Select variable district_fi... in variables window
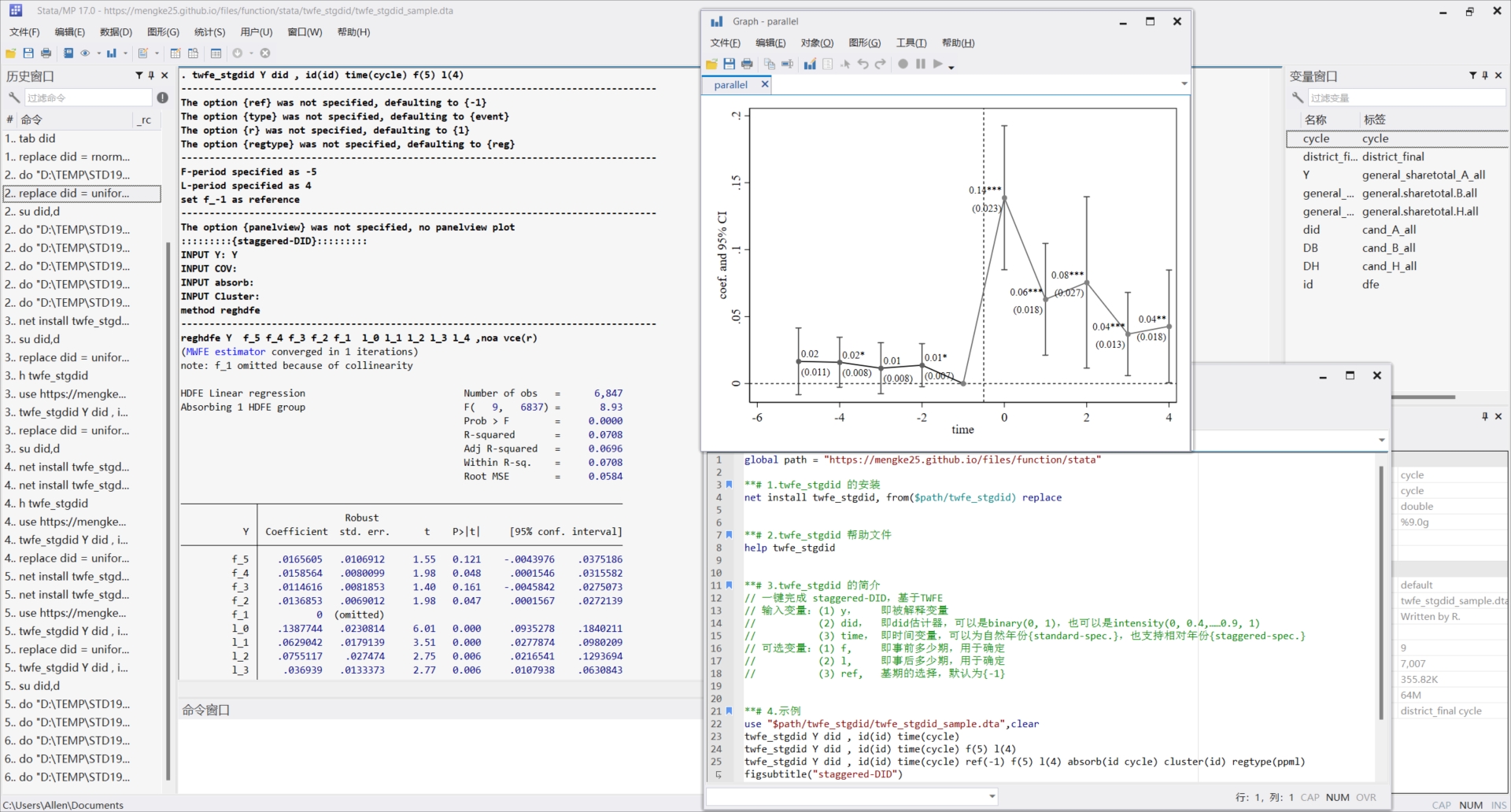Image resolution: width=1511 pixels, height=812 pixels. (x=1397, y=157)
